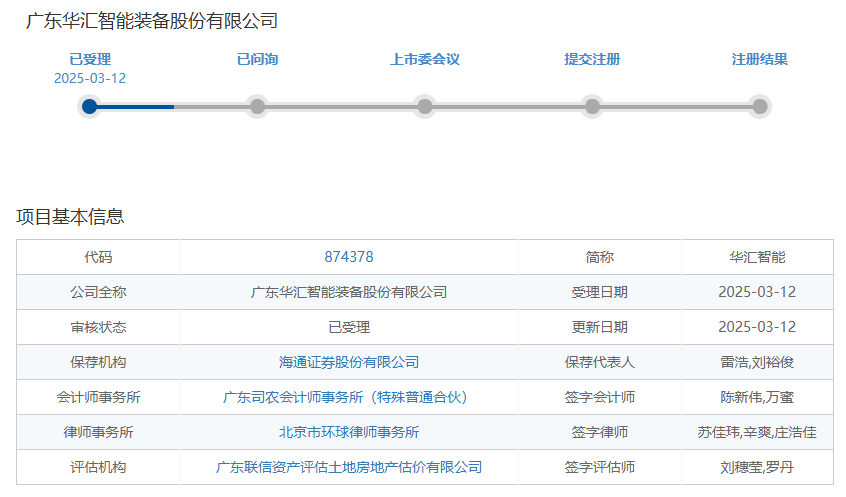Click the 雷浩,刘裕俊 sponsor representatives cell
Viewport: 846px width, 497px height.
pos(757,362)
